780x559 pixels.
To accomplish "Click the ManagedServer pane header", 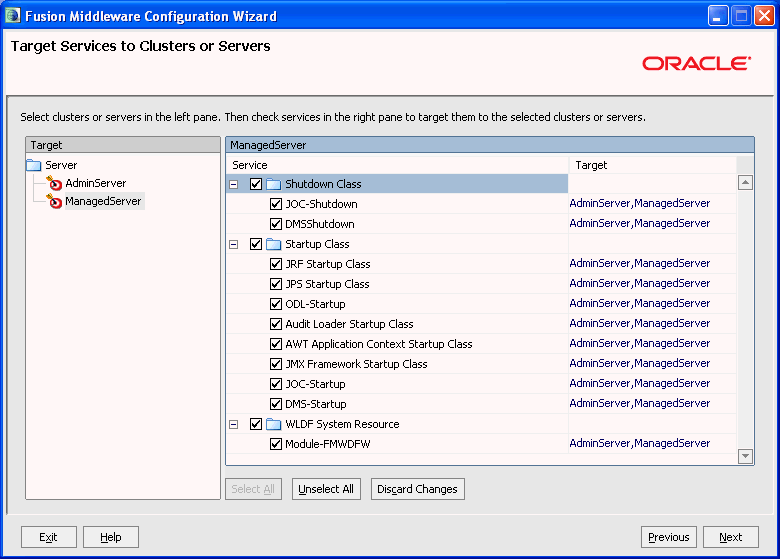I will point(490,145).
